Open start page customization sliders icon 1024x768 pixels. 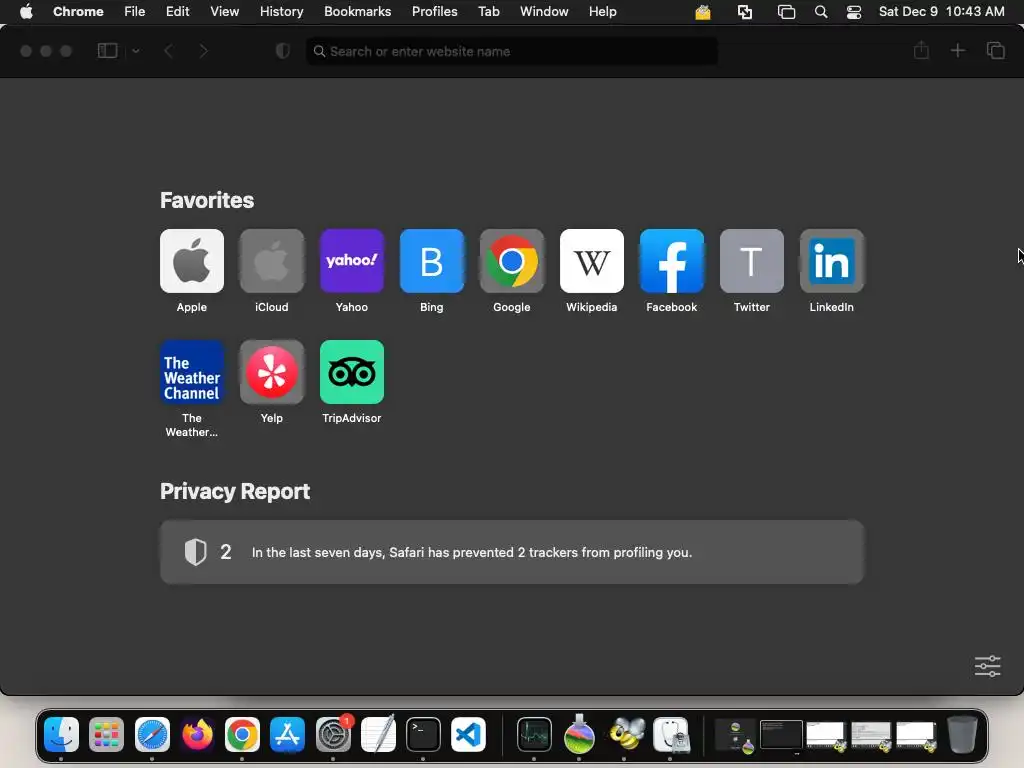pos(987,666)
